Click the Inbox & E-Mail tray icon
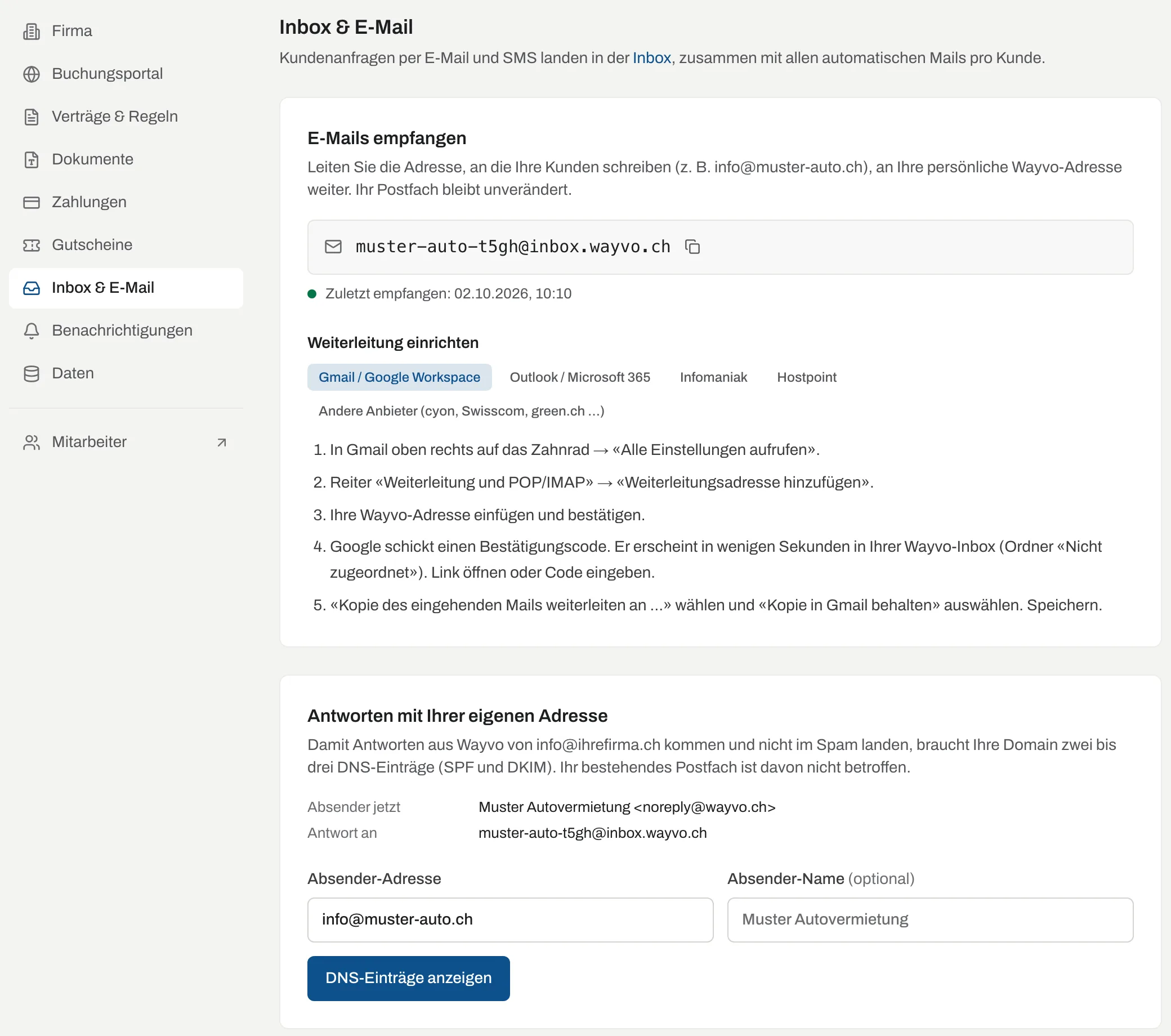This screenshot has height=1036, width=1171. (x=32, y=288)
